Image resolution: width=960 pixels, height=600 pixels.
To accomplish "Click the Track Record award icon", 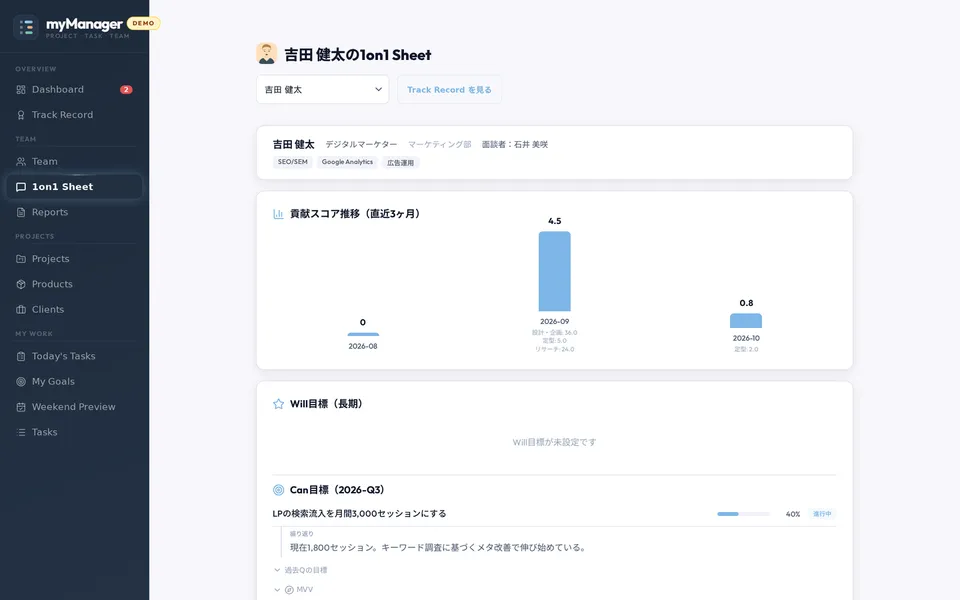I will (x=21, y=115).
